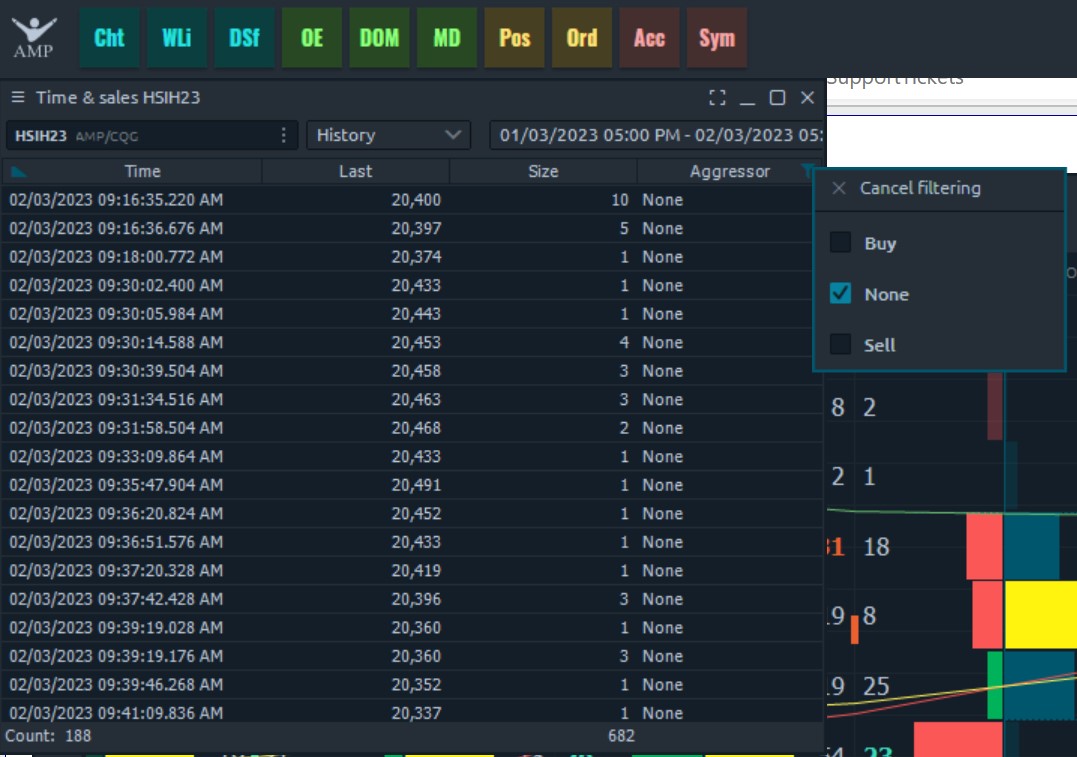The image size is (1077, 757).
Task: Open the HSIH23 symbol options dots
Action: [284, 135]
